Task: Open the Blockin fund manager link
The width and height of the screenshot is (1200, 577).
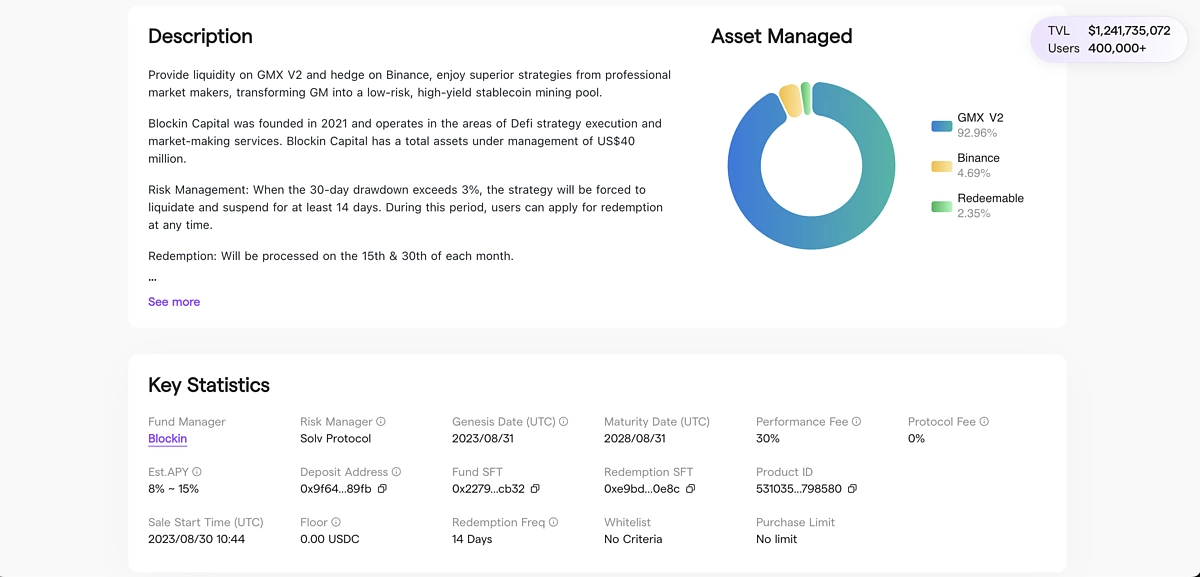Action: tap(167, 439)
